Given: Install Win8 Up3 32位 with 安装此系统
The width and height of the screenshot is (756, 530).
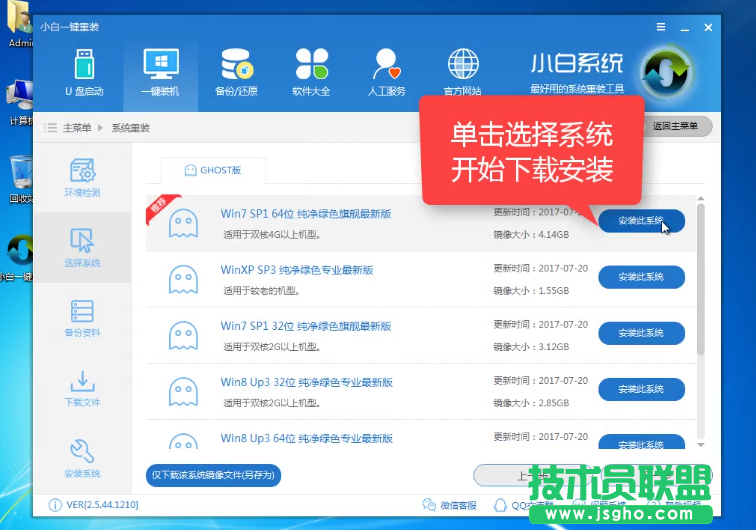Looking at the screenshot, I should [x=641, y=389].
